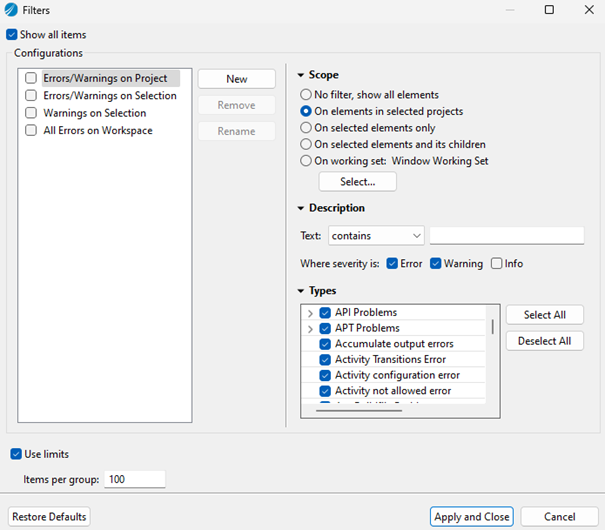Click the Cancel button
The image size is (605, 530).
click(x=559, y=517)
